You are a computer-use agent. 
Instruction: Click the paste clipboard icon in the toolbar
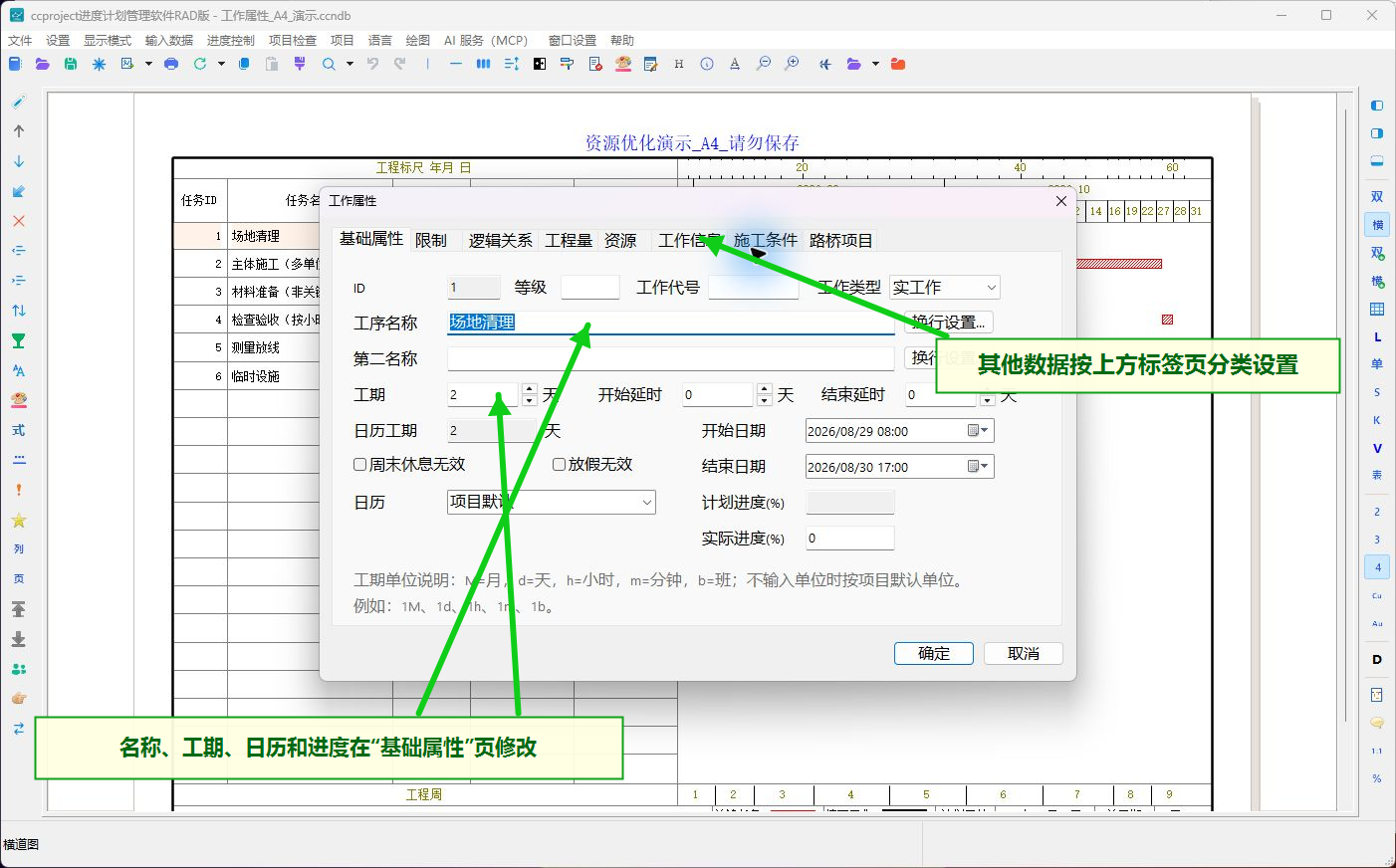tap(272, 64)
